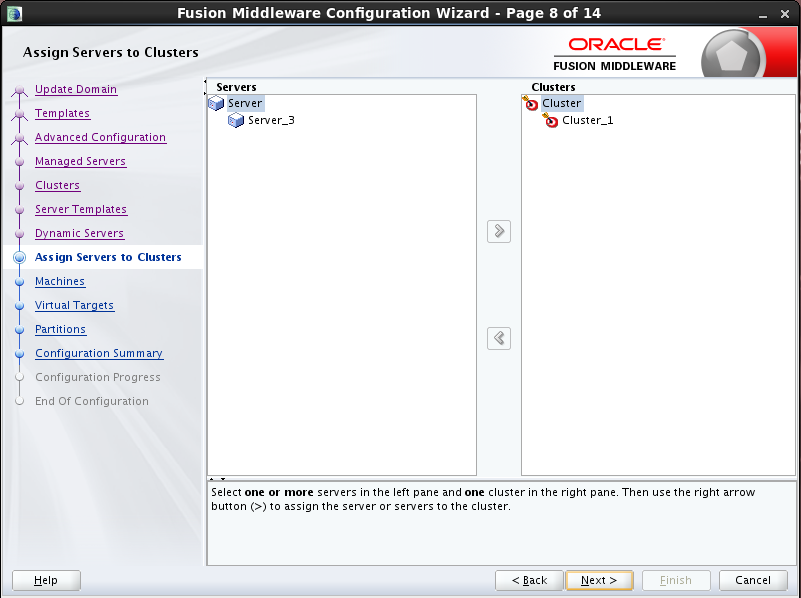Open the Virtual Targets step
The width and height of the screenshot is (801, 598).
74,305
